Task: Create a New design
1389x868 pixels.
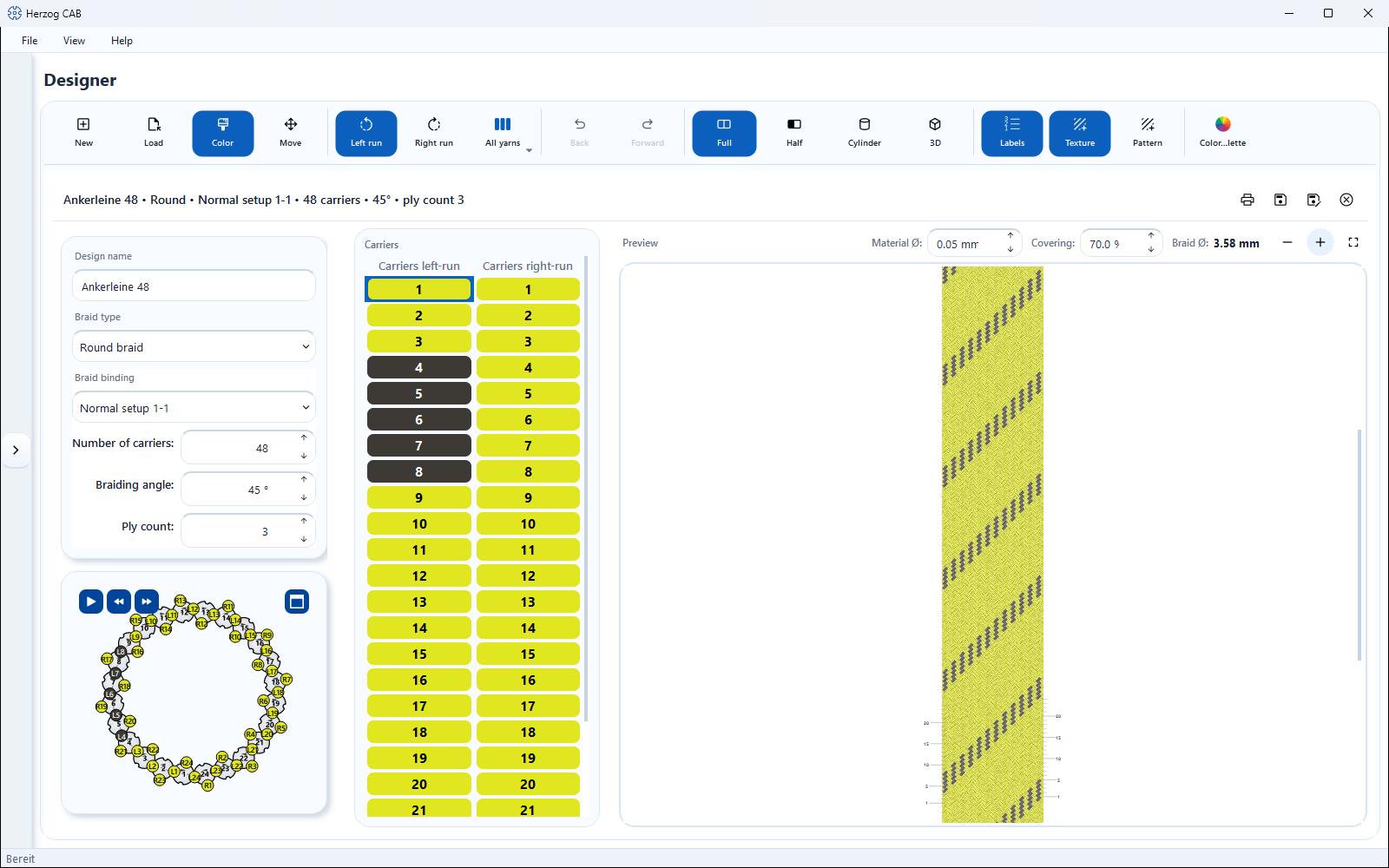Action: click(x=83, y=133)
